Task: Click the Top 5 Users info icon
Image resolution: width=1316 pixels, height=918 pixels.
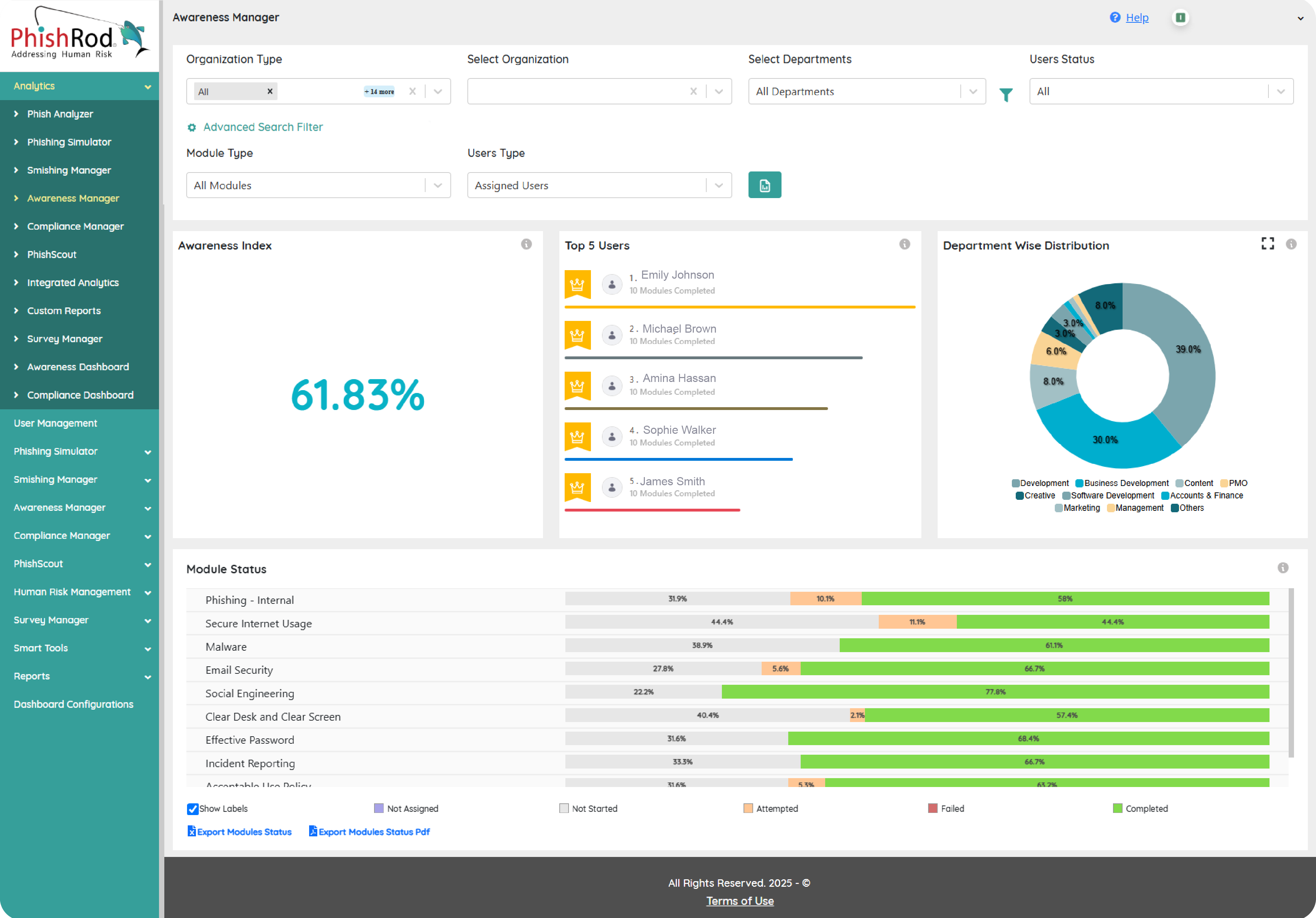Action: [x=904, y=244]
